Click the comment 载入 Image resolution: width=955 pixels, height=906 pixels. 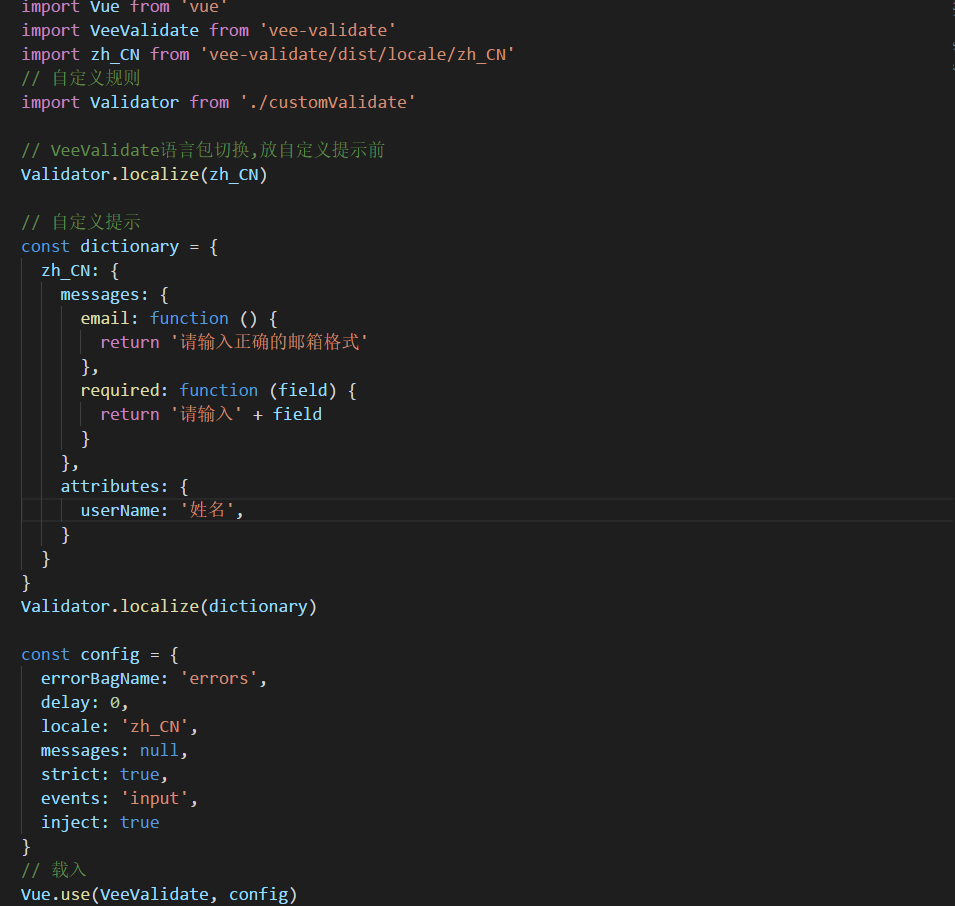(x=54, y=870)
